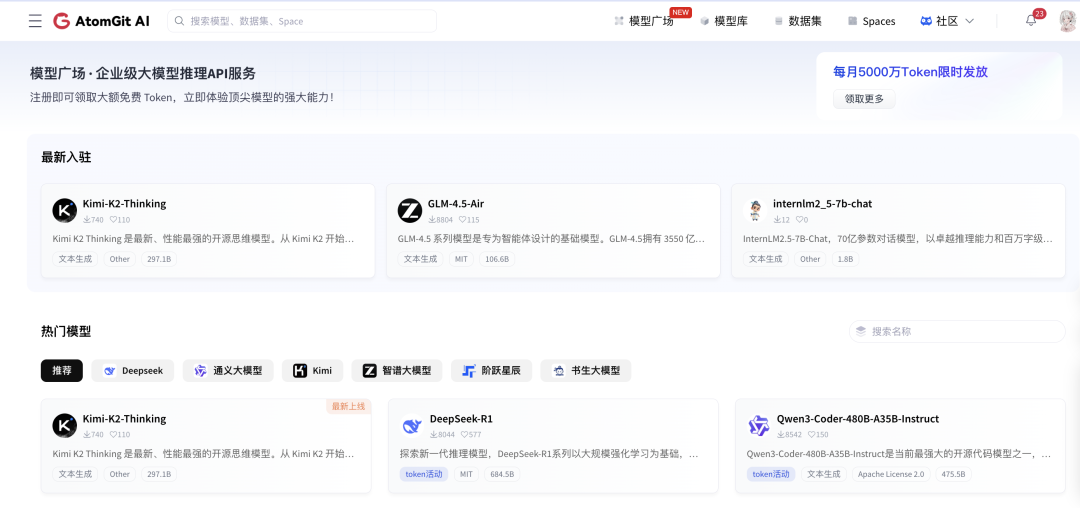This screenshot has height=508, width=1080.
Task: Select the 通义大模型 filter tab
Action: pyautogui.click(x=228, y=370)
